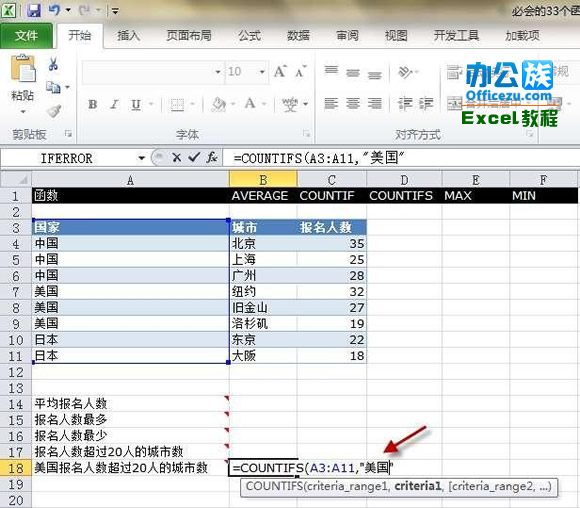This screenshot has width=580, height=508.
Task: Click Bottom Align icon
Action: 375,74
